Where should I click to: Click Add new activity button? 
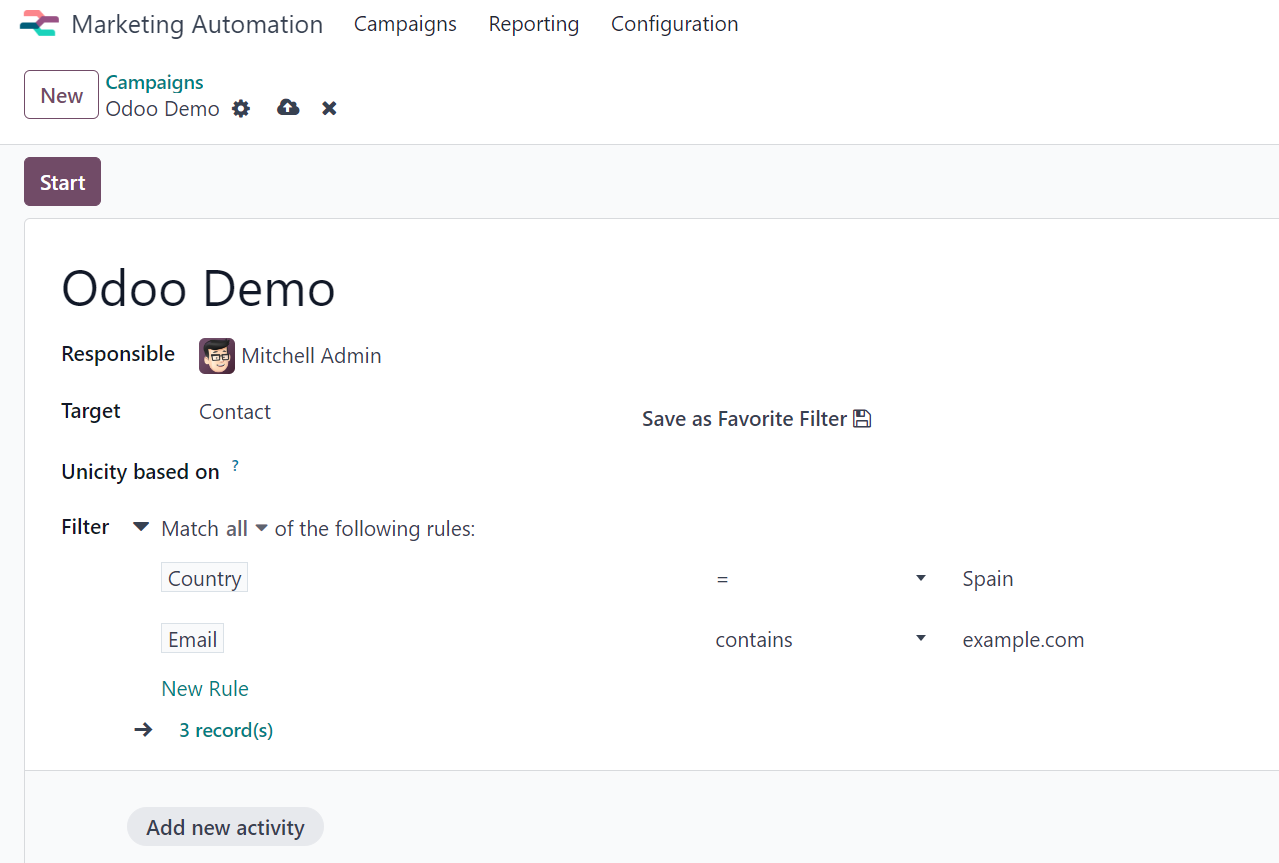point(225,827)
